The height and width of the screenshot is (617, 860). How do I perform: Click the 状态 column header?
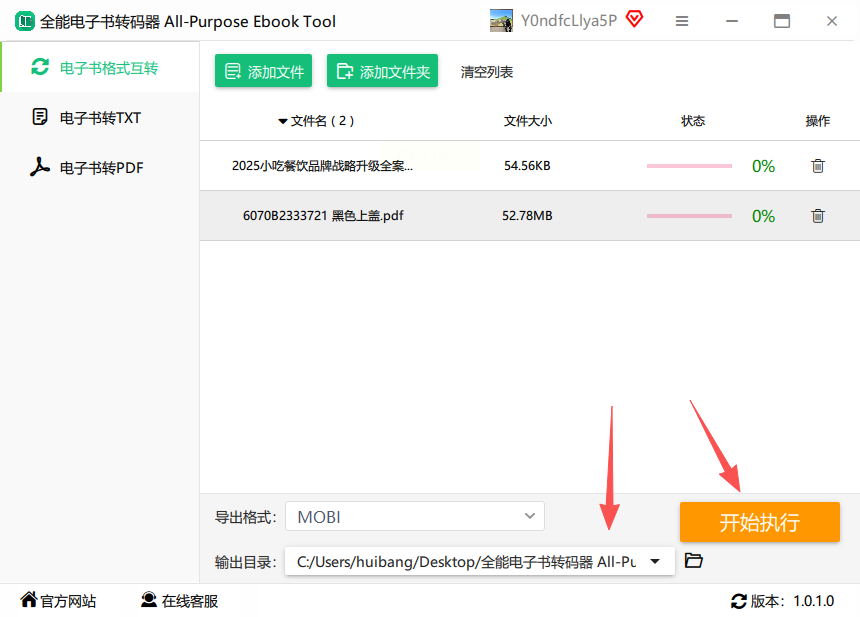pos(693,121)
